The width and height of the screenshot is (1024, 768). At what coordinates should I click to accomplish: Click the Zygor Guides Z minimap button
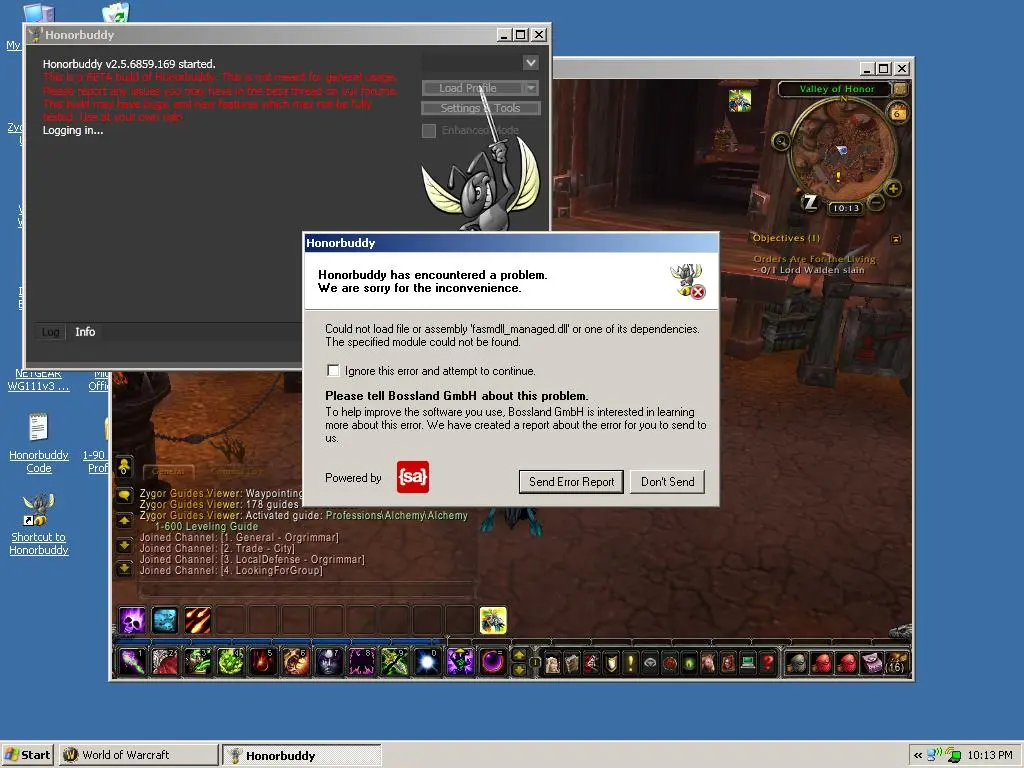[810, 202]
